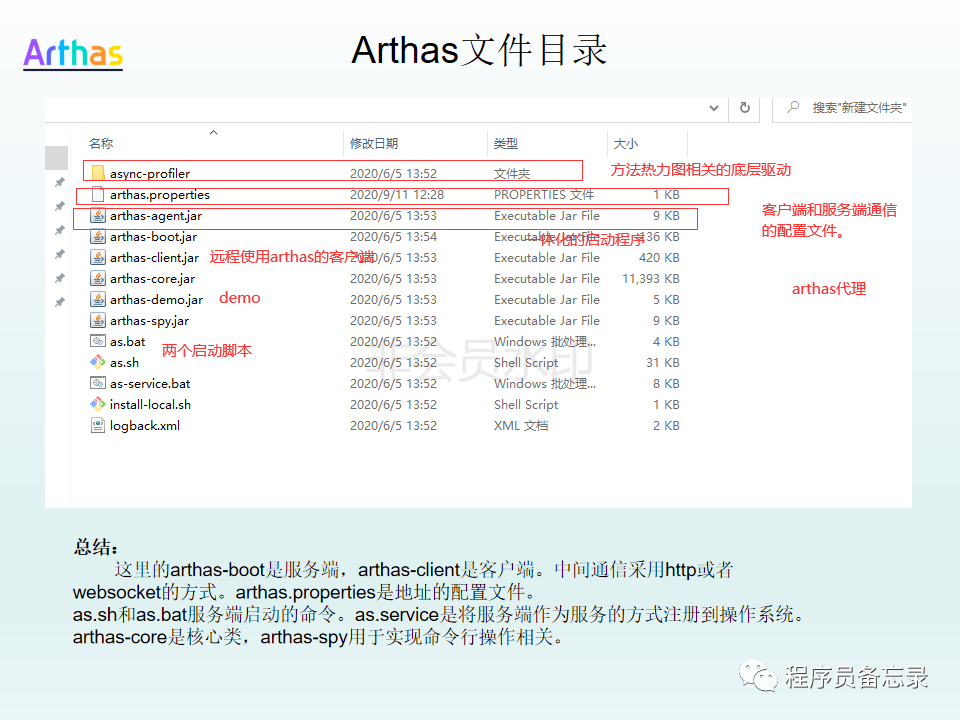Click the 31 KB size of as.sh
The height and width of the screenshot is (720, 960).
[662, 362]
